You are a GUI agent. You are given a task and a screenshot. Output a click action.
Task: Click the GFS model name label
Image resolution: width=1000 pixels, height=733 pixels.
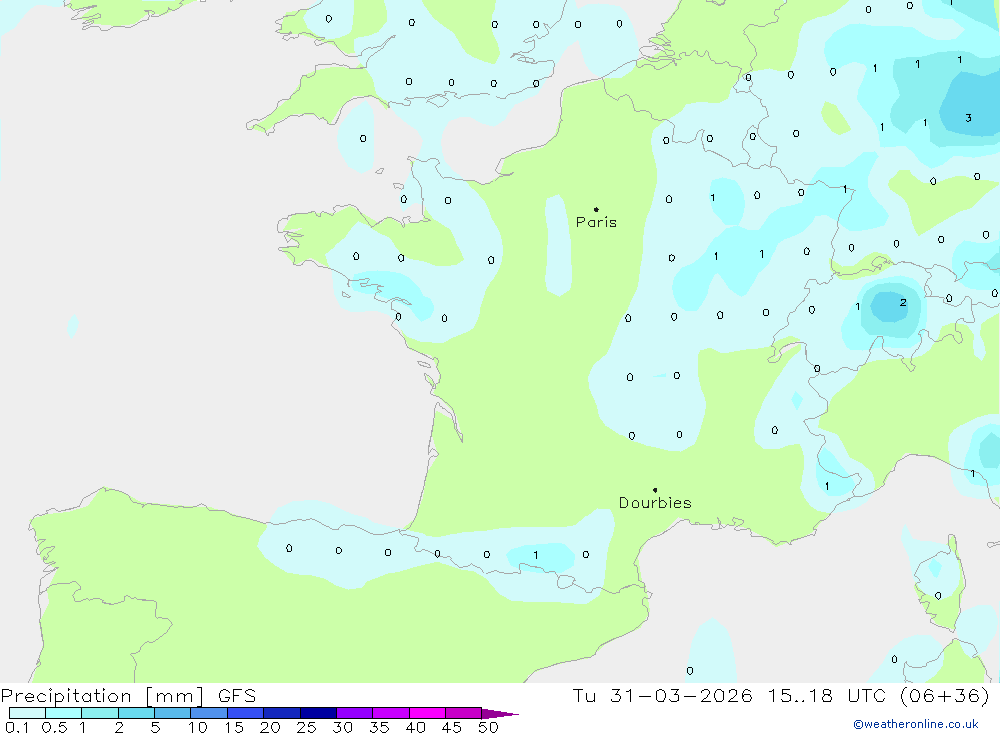pos(237,696)
